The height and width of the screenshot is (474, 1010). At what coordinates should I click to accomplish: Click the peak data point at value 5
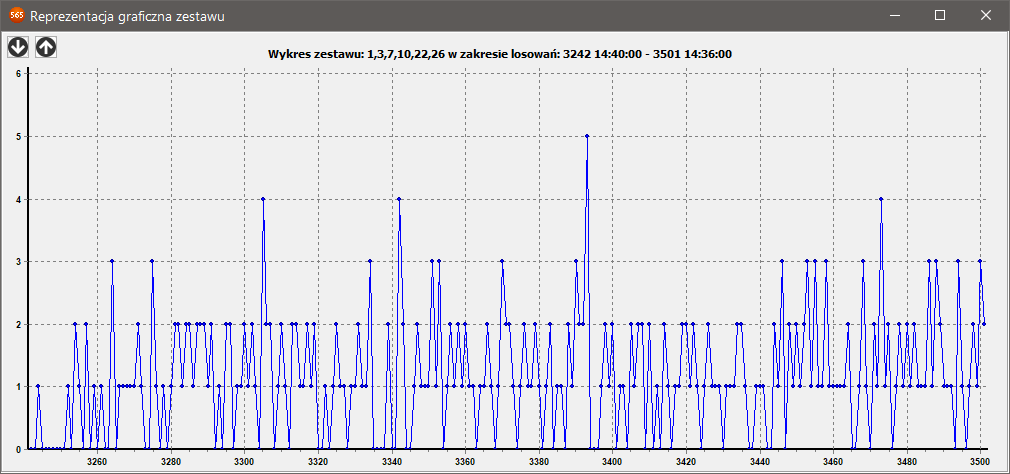[587, 136]
